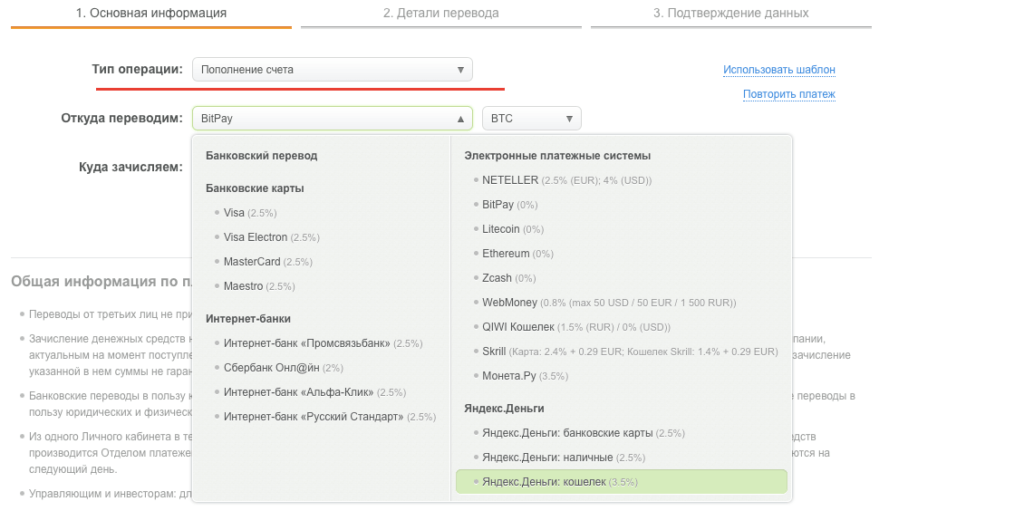
Task: Select Visa from bank cards list
Action: click(x=234, y=213)
